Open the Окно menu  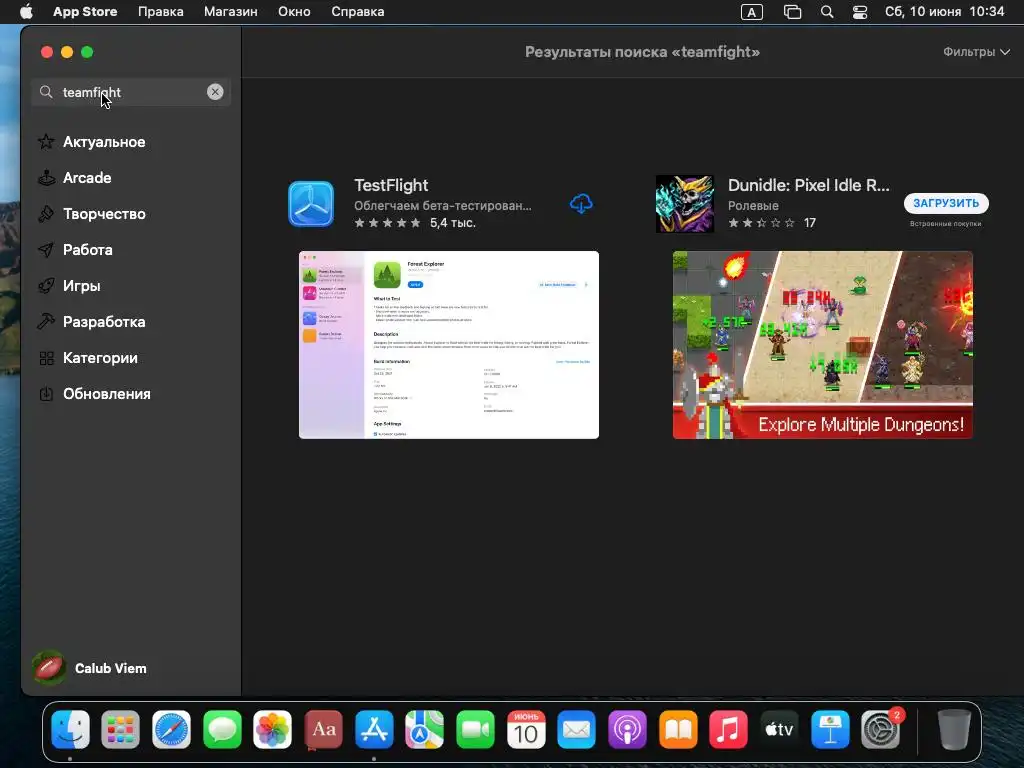[x=294, y=12]
